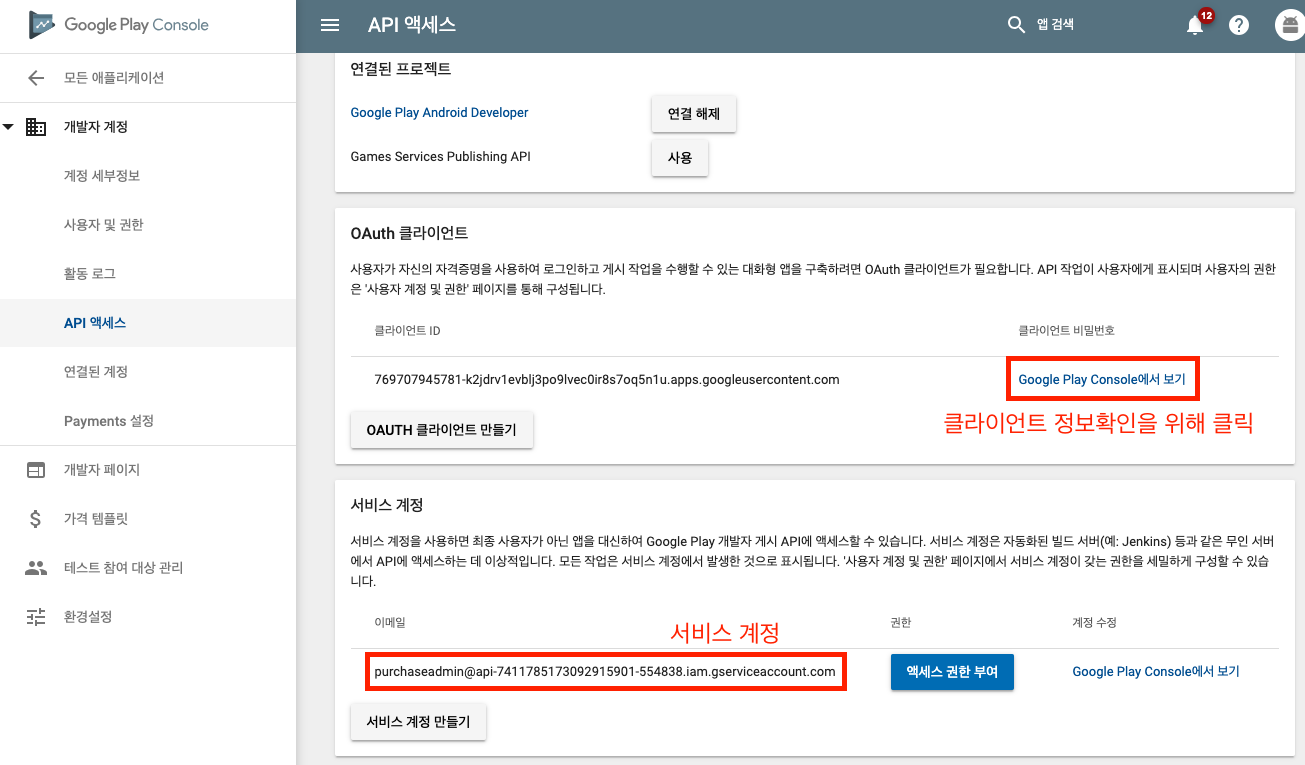1305x765 pixels.
Task: Click the 가격 템플릿 dollar icon
Action: pyautogui.click(x=36, y=519)
